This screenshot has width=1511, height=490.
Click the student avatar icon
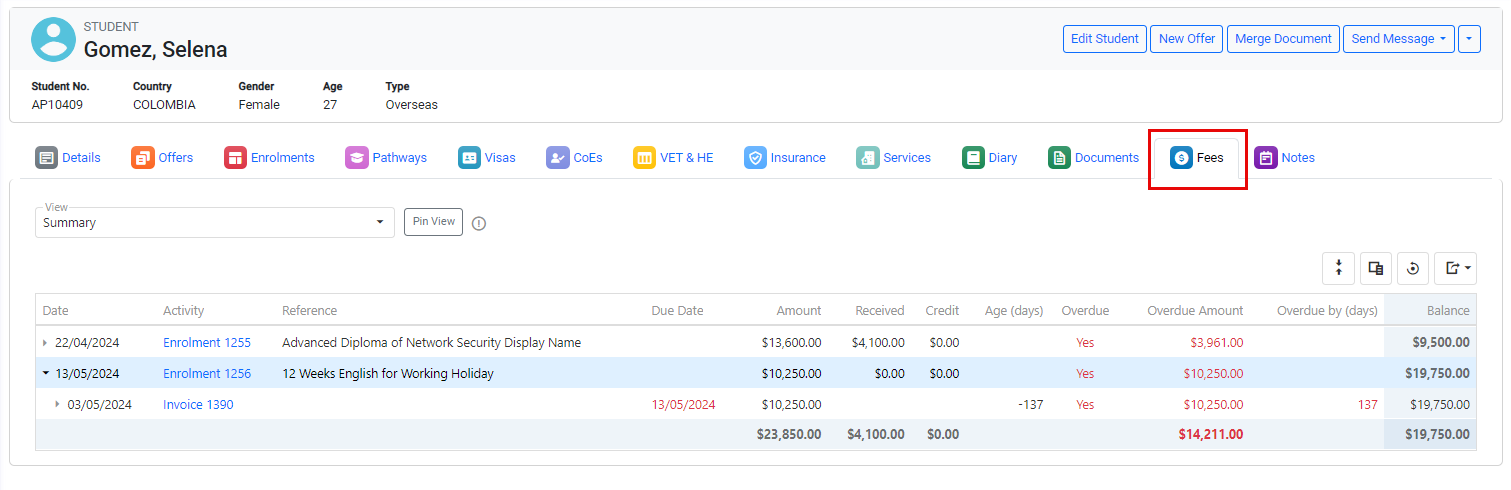pos(53,39)
